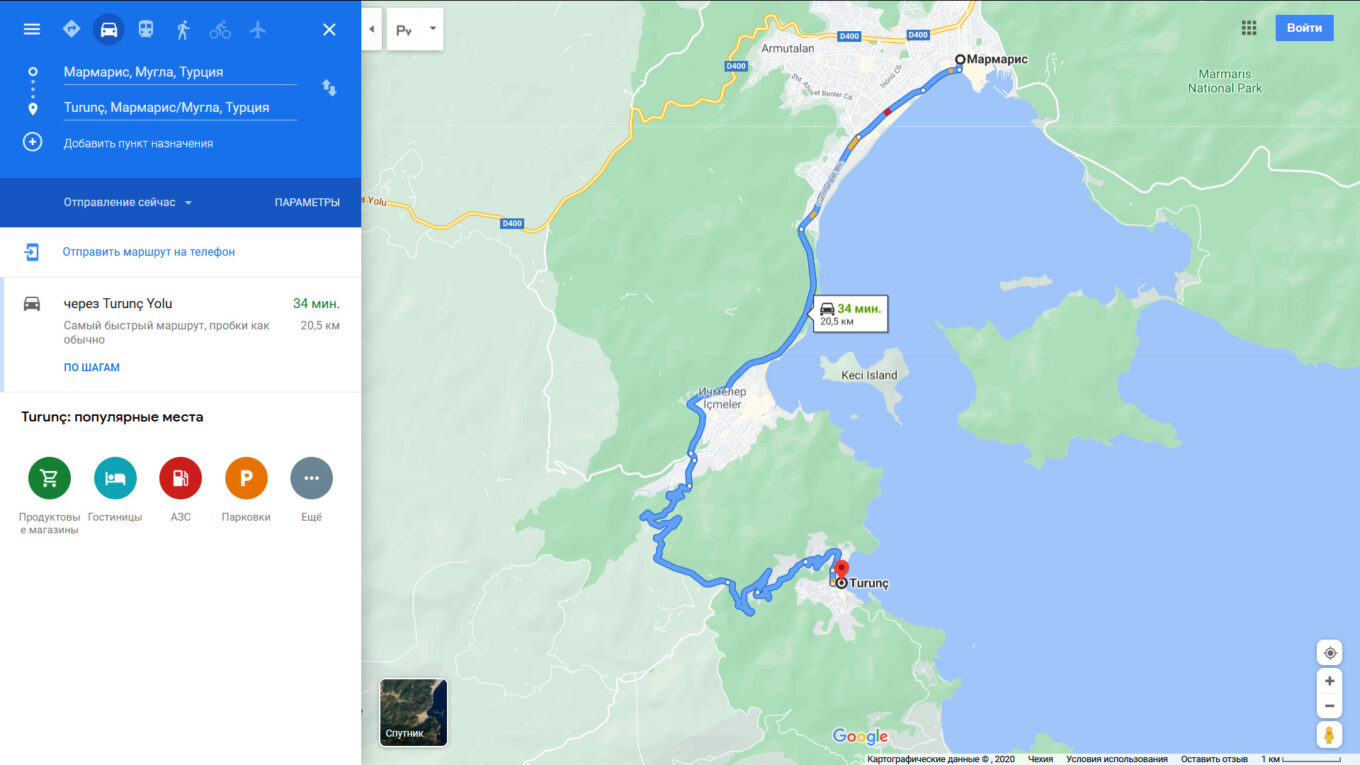Open the hamburger main menu
This screenshot has width=1360, height=765.
(x=32, y=29)
